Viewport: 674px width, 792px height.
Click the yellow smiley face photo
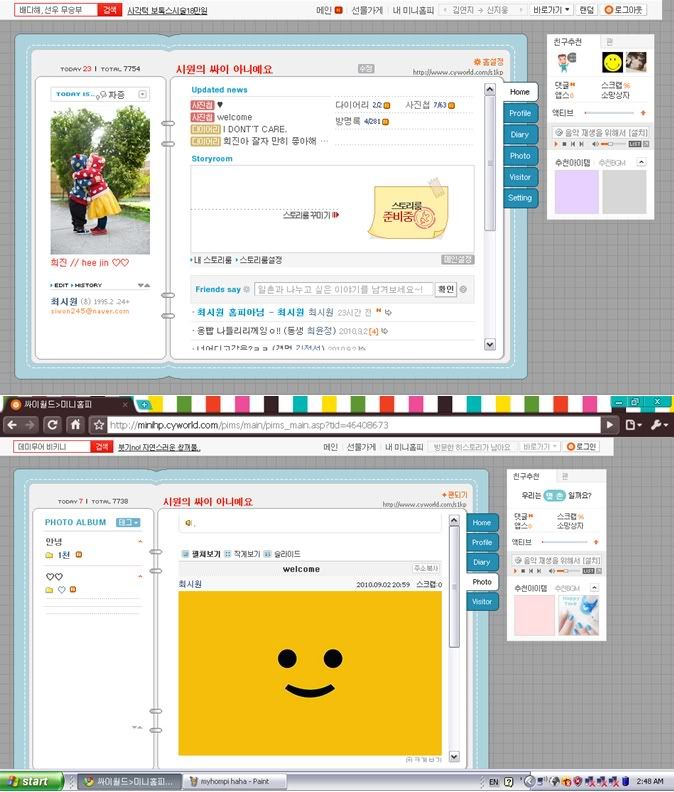[x=309, y=670]
